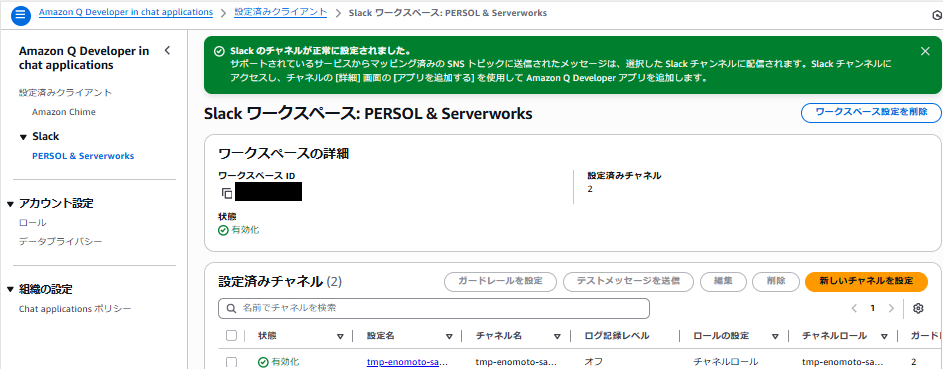Click the top-right header settings icon
Screen dimensions: 943x369
(936, 16)
